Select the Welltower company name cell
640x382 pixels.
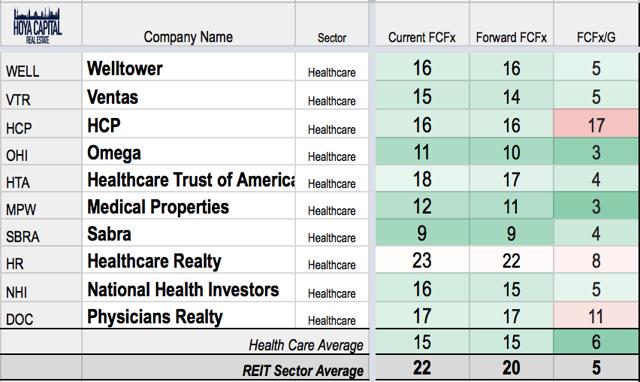[x=188, y=68]
